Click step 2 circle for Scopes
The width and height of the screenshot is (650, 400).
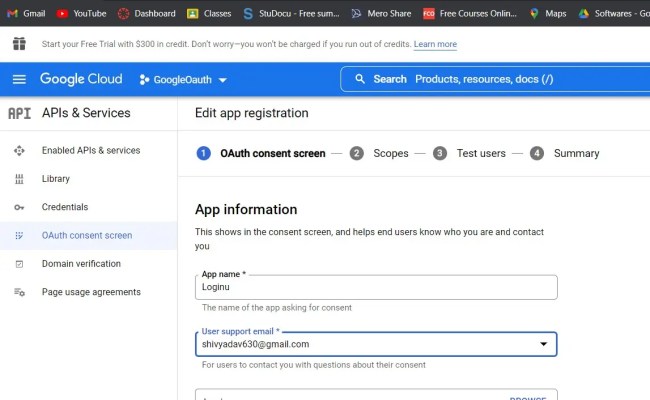357,153
